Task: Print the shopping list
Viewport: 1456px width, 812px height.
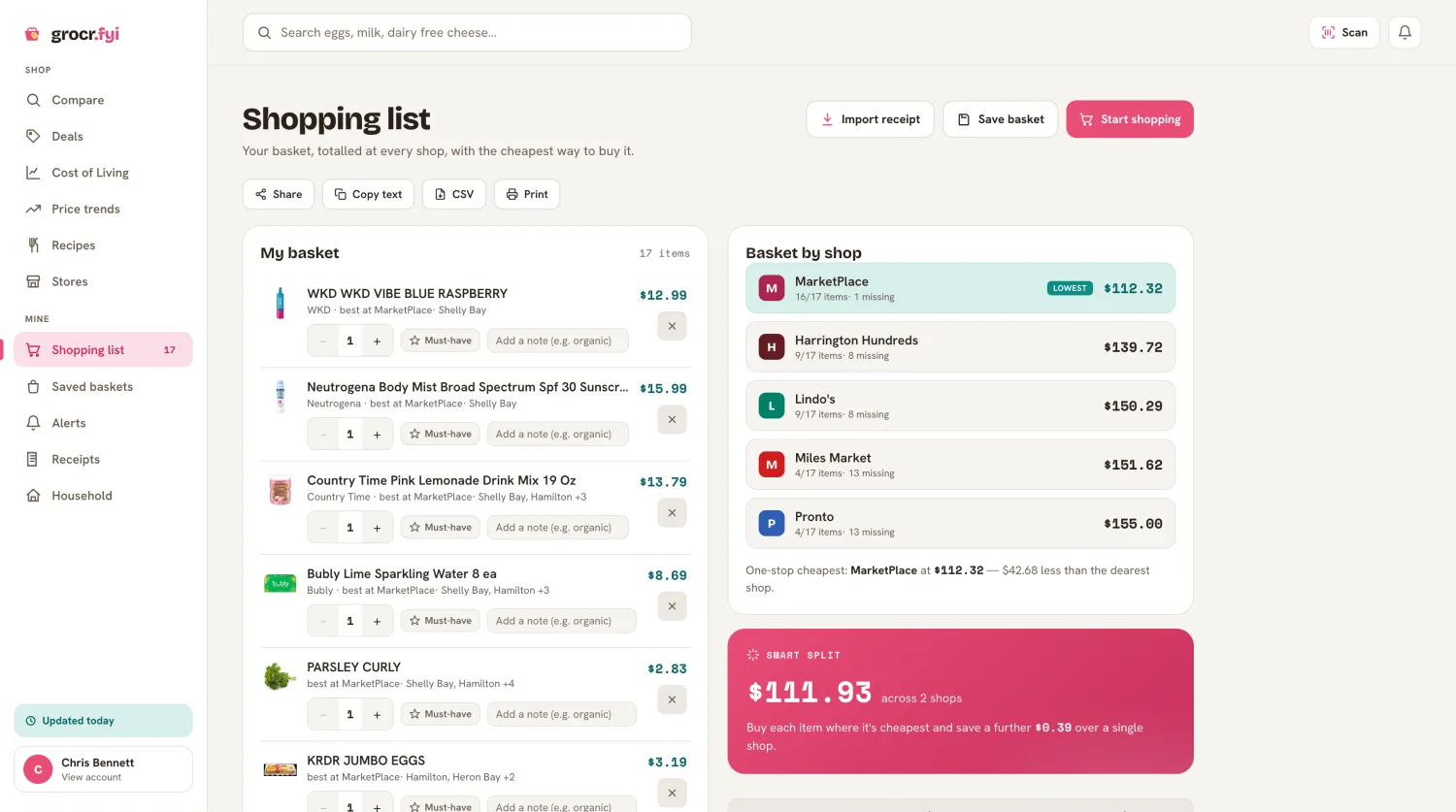Action: 527,194
